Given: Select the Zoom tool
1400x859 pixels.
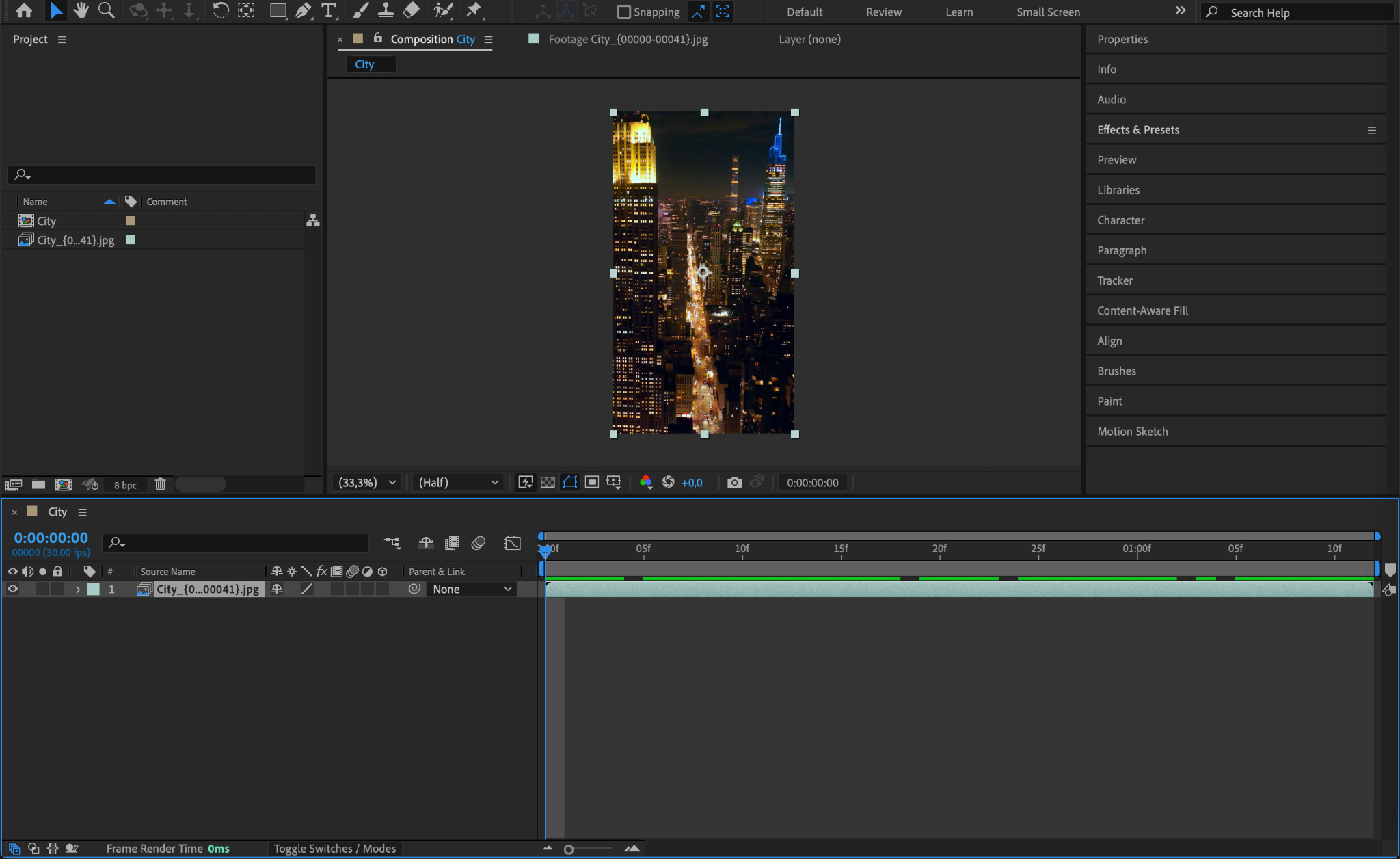Looking at the screenshot, I should [106, 10].
